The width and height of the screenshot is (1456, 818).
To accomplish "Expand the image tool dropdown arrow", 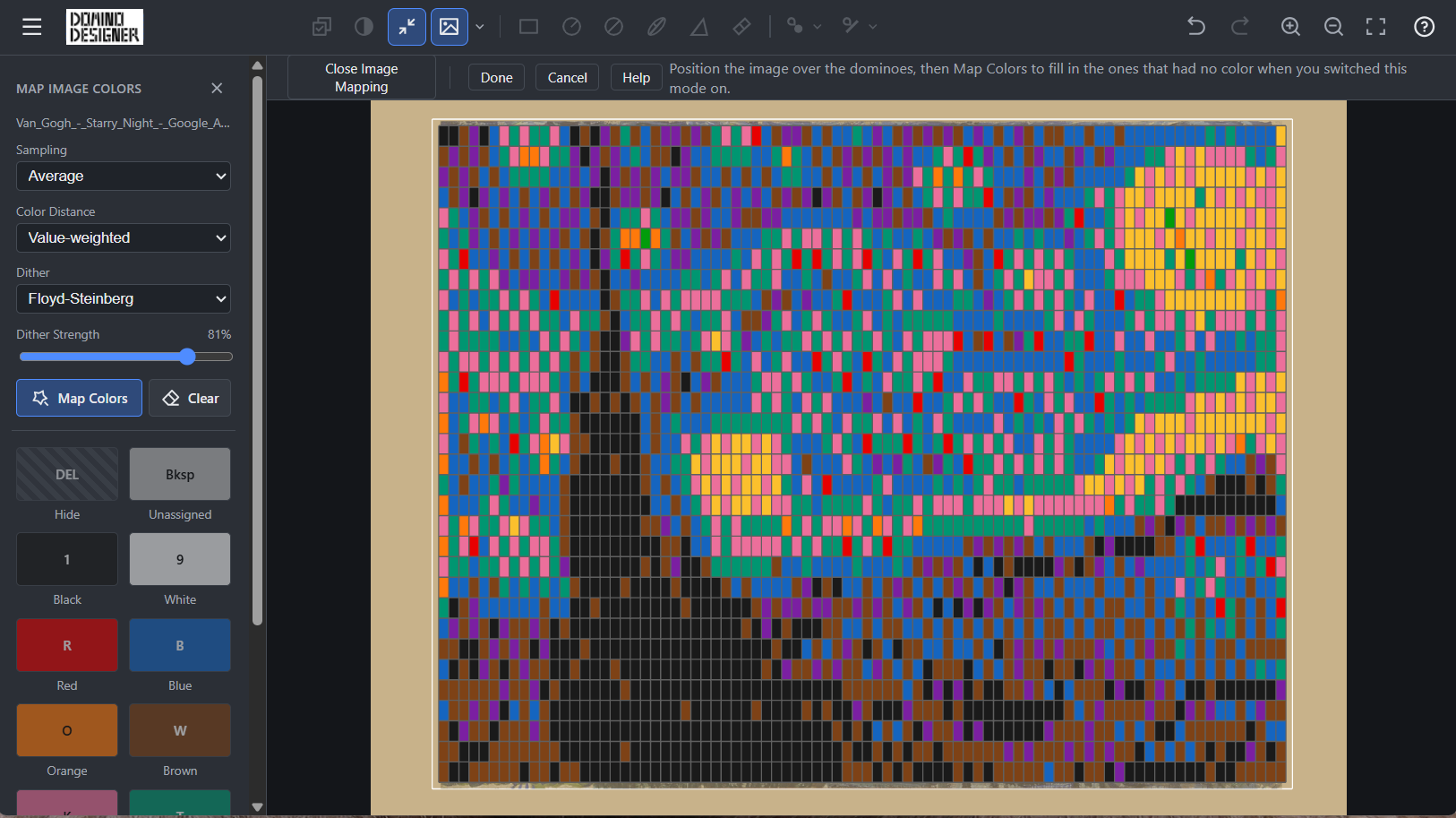I will [x=480, y=27].
